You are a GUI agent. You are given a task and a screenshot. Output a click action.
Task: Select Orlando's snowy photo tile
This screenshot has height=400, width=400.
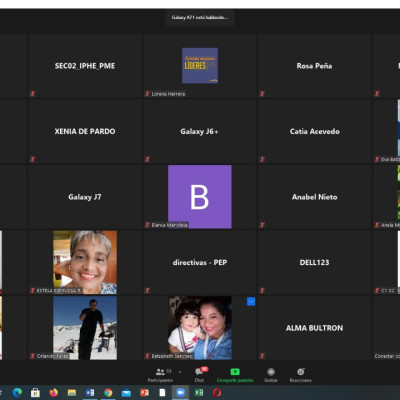pyautogui.click(x=85, y=328)
